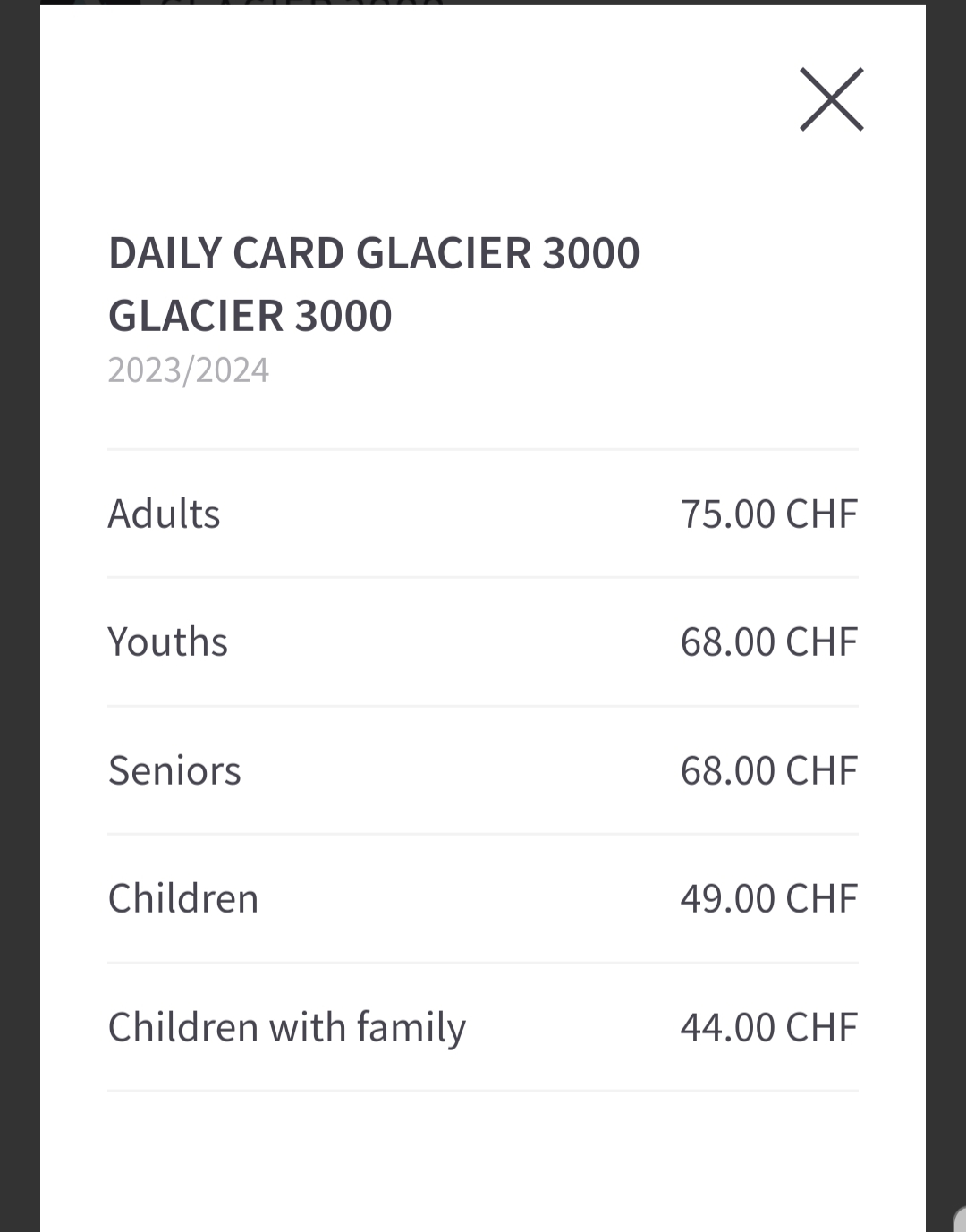Screen dimensions: 966x1232
Task: Click the 49.00 CHF children price
Action: tap(769, 898)
